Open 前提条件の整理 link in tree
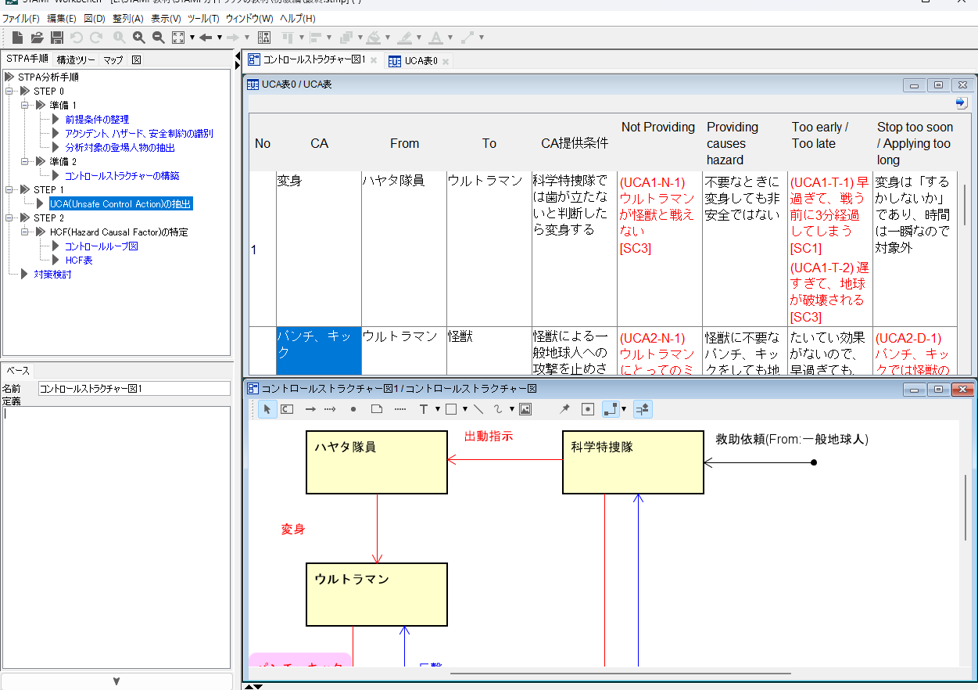 click(97, 119)
